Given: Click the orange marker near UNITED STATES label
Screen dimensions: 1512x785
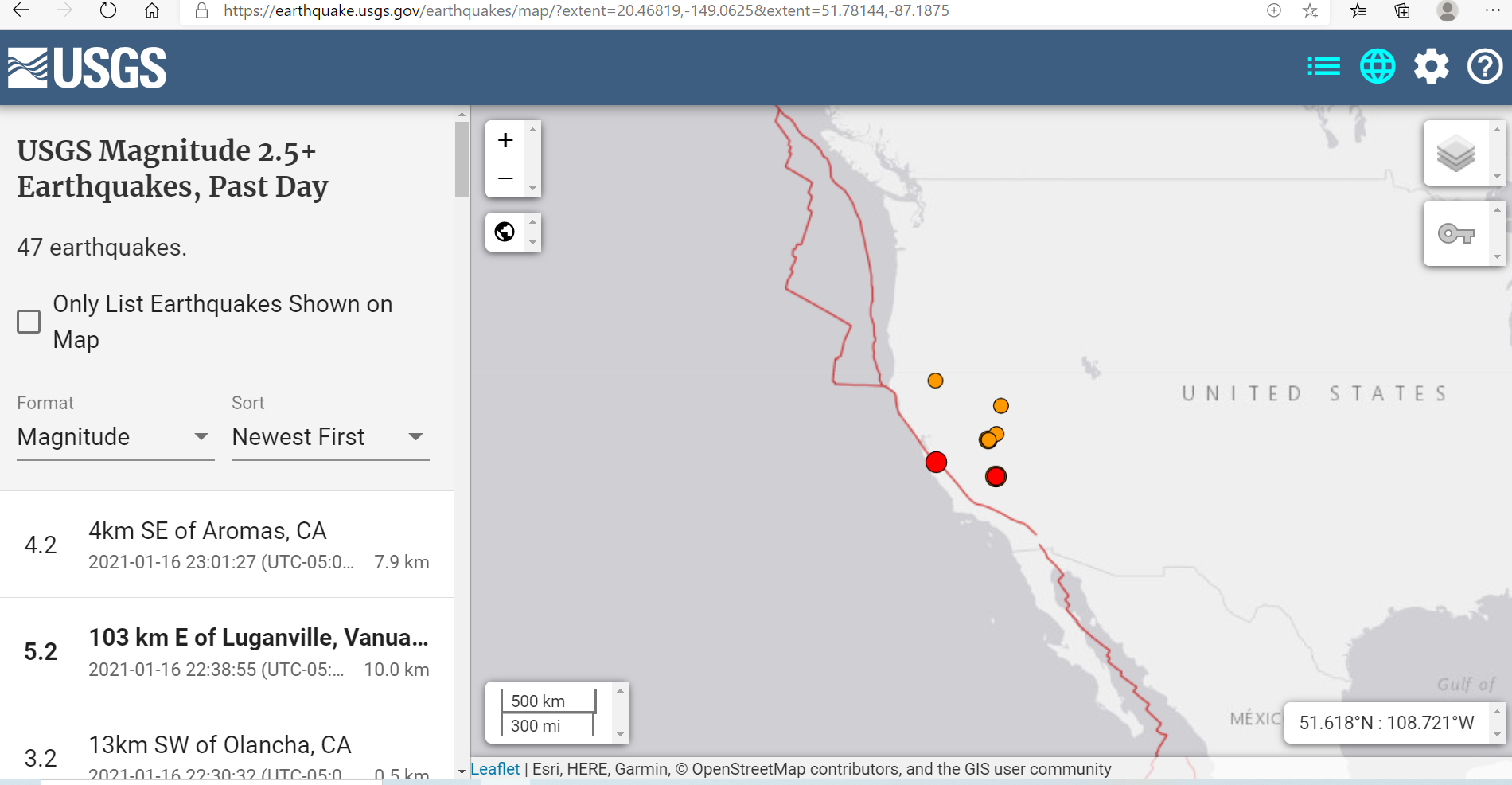Looking at the screenshot, I should pyautogui.click(x=1001, y=406).
